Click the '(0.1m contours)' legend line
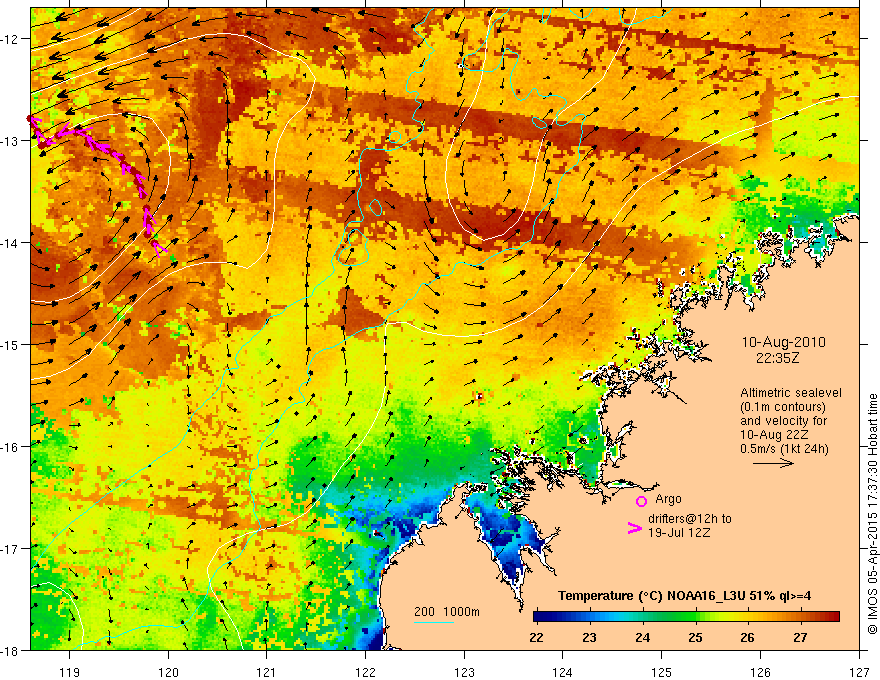880x680 pixels. click(782, 407)
